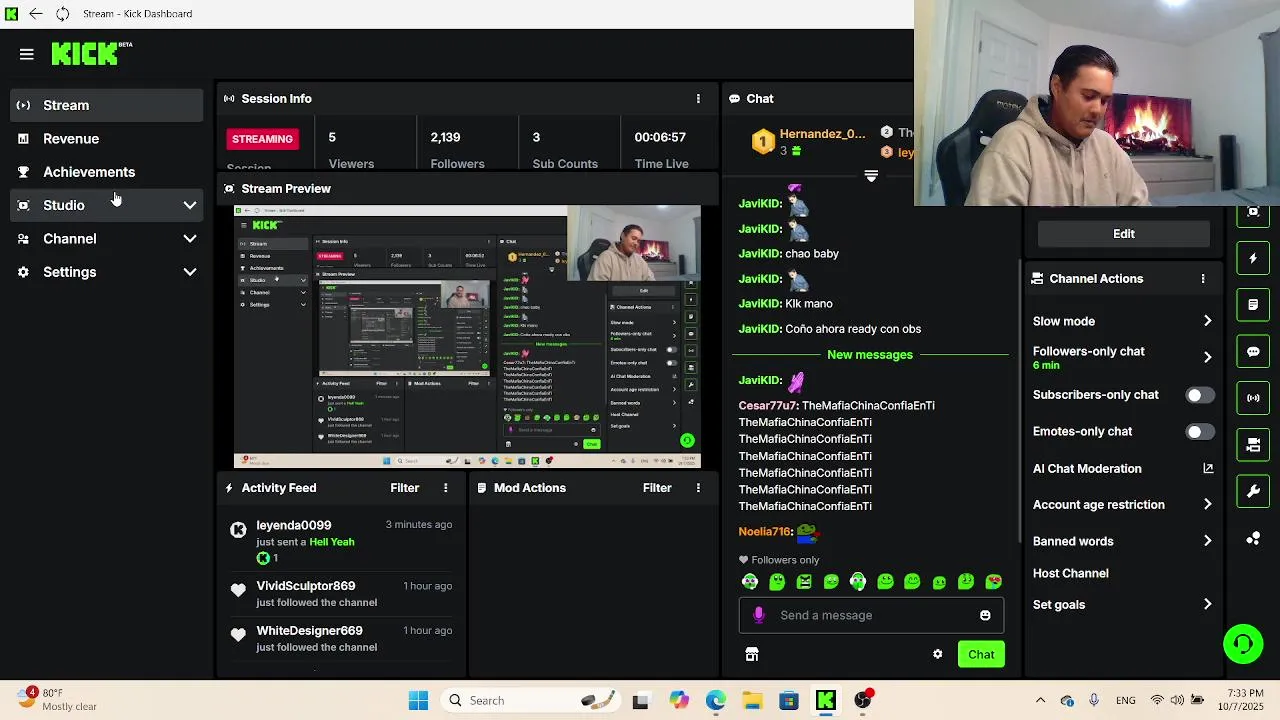The width and height of the screenshot is (1280, 720).
Task: Filter the Activity Feed
Action: [404, 488]
